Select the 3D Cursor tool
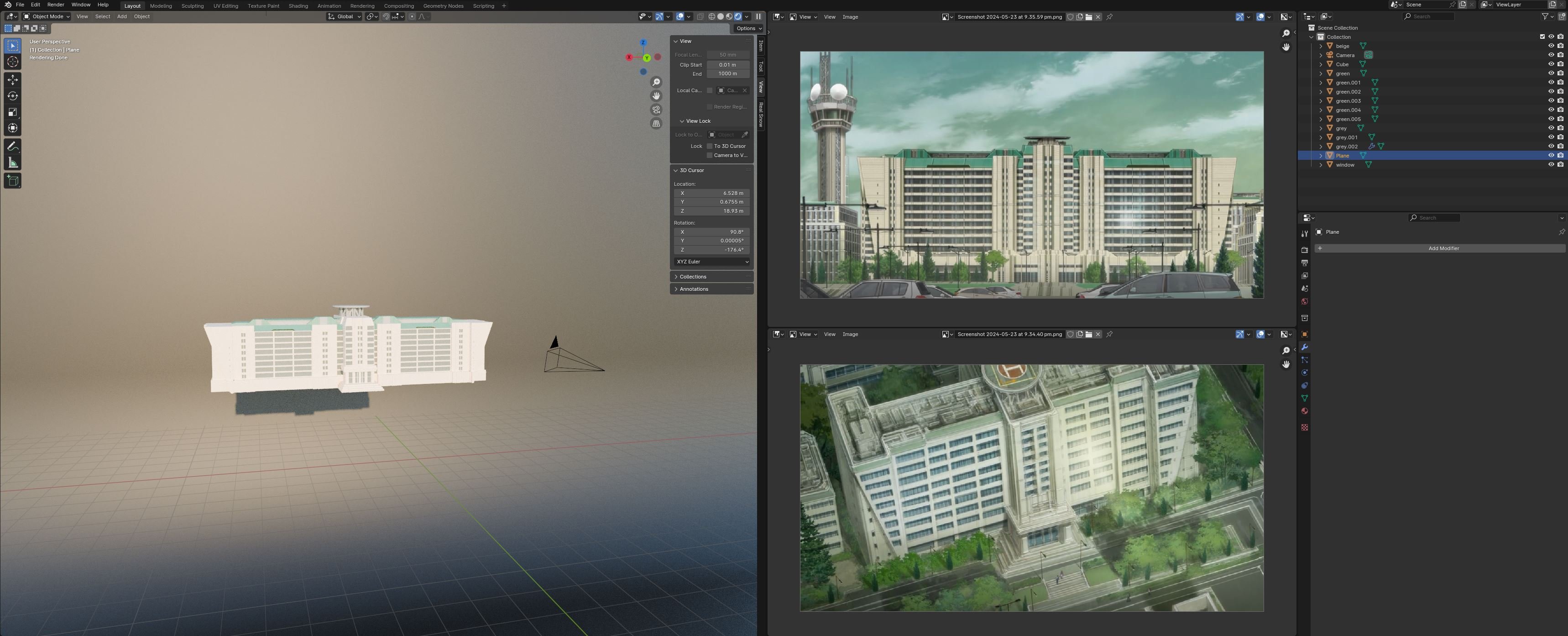1568x636 pixels. click(x=13, y=62)
